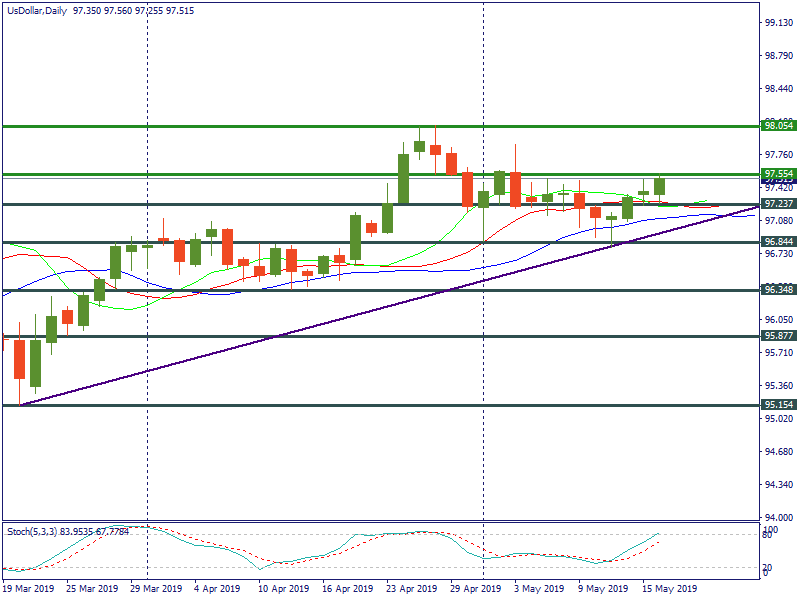
Task: Select the 96.844 horizontal line label
Action: coord(778,242)
